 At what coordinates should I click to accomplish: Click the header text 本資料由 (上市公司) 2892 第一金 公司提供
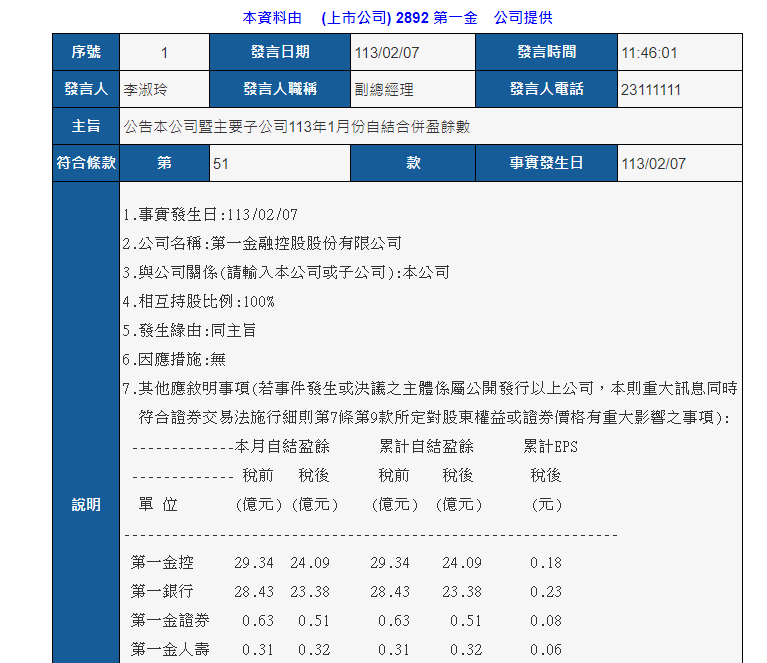pos(397,18)
